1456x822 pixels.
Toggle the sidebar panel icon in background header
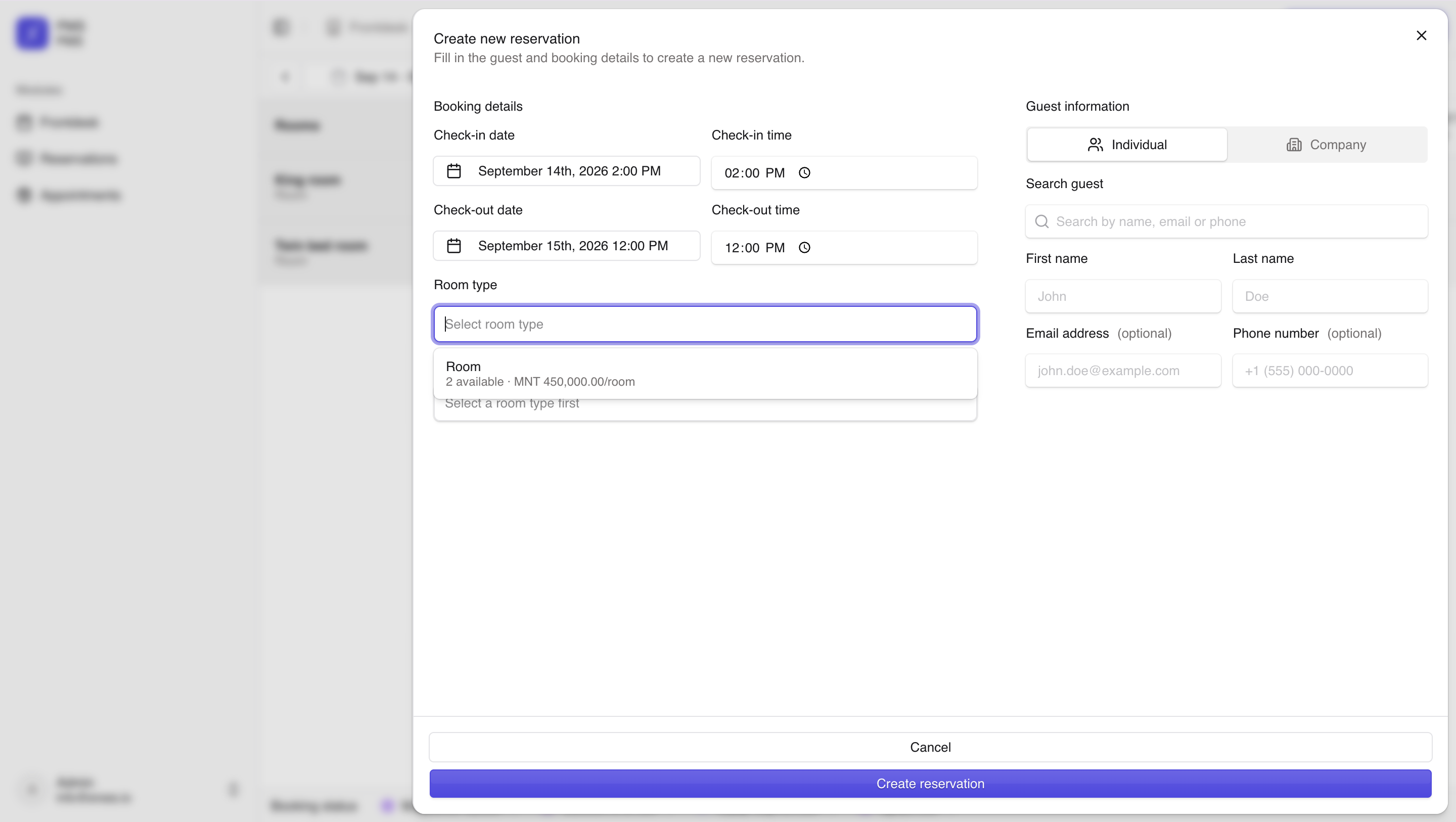coord(281,27)
